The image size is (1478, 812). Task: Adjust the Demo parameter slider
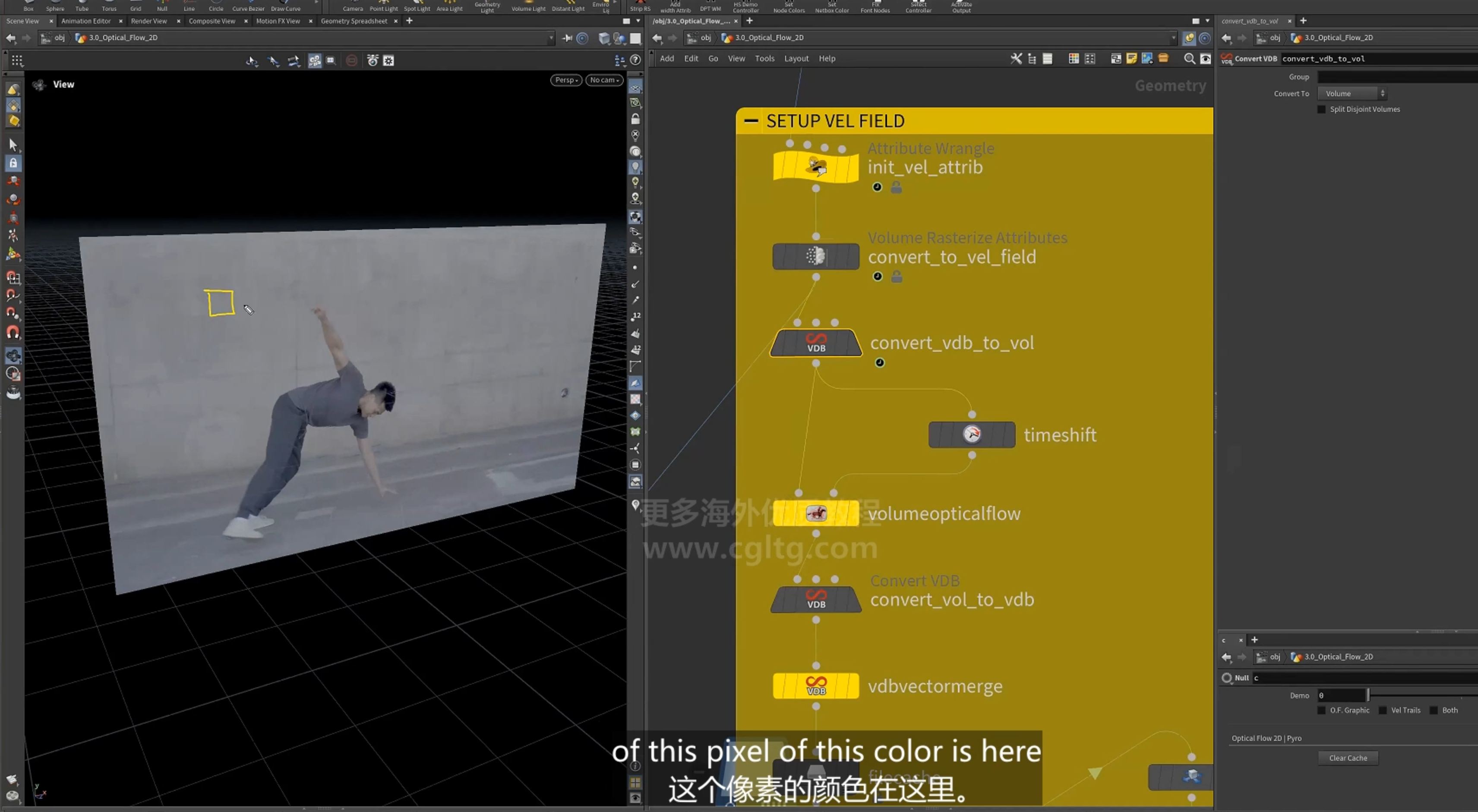[x=1368, y=695]
